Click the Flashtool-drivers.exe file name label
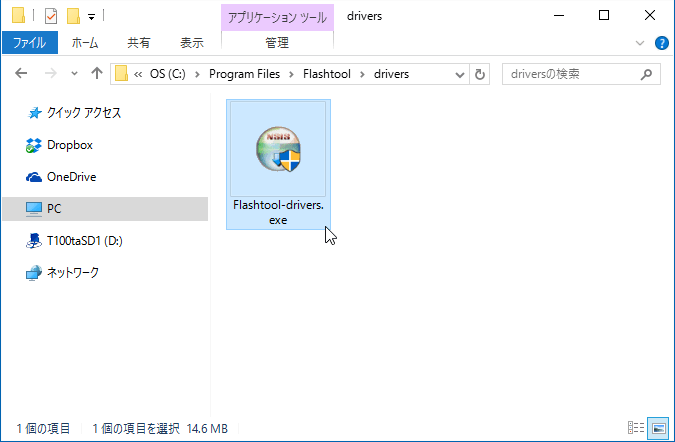This screenshot has height=442, width=675. 278,212
